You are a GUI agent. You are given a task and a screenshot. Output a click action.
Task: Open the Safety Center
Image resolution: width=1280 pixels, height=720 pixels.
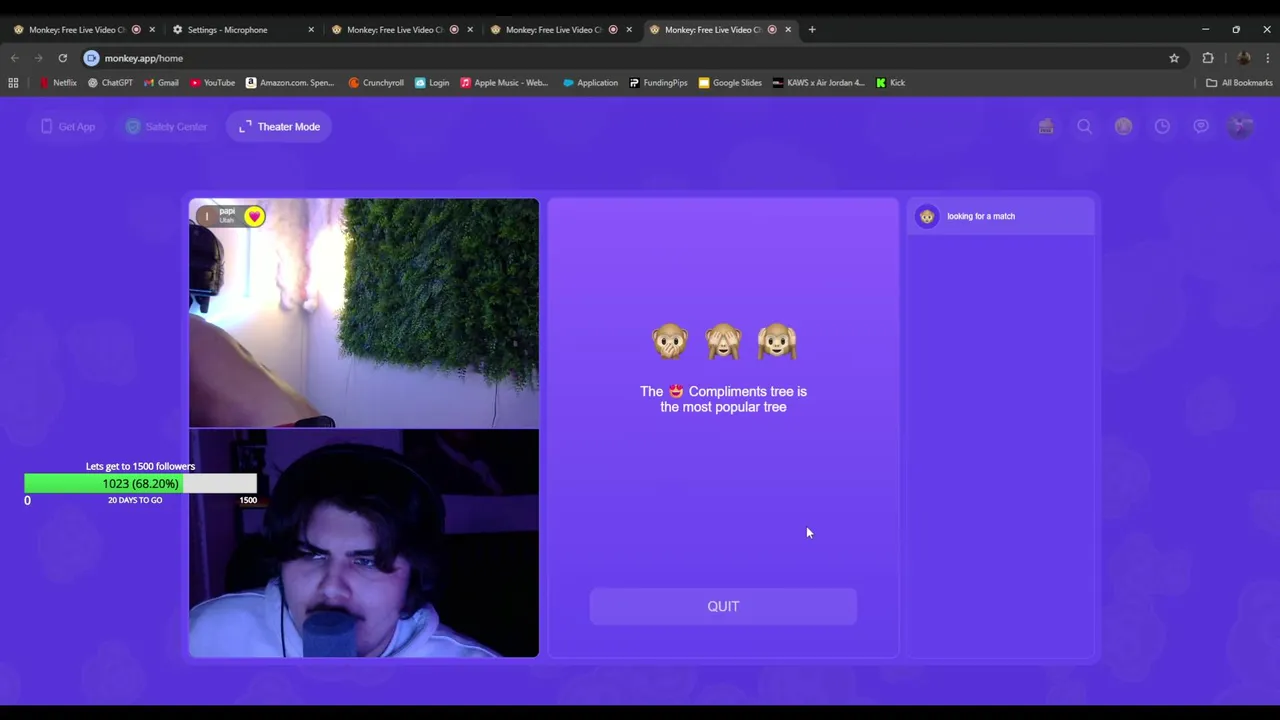[166, 126]
